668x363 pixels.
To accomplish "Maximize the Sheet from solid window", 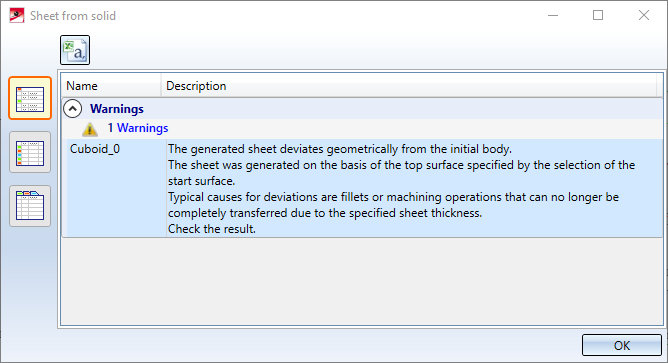I will point(598,15).
